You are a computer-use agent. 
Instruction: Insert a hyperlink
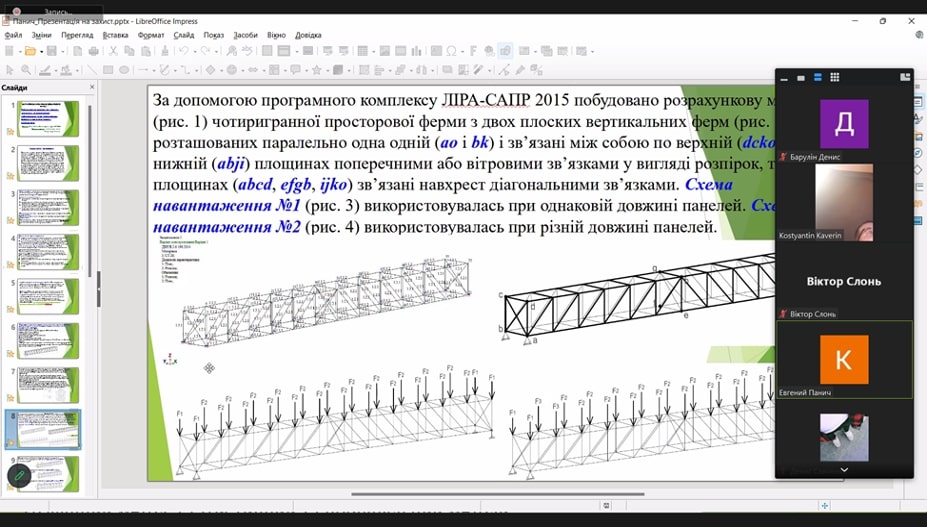490,51
